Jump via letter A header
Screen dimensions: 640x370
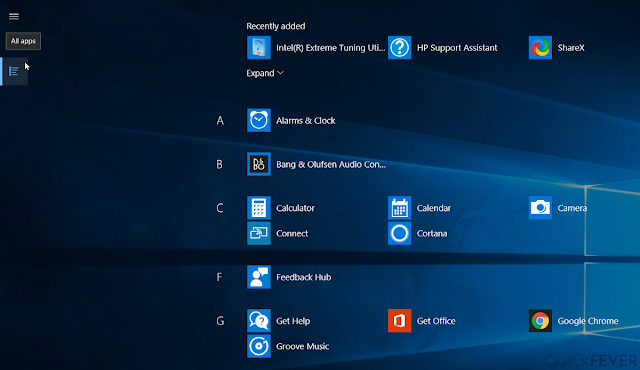tap(220, 121)
